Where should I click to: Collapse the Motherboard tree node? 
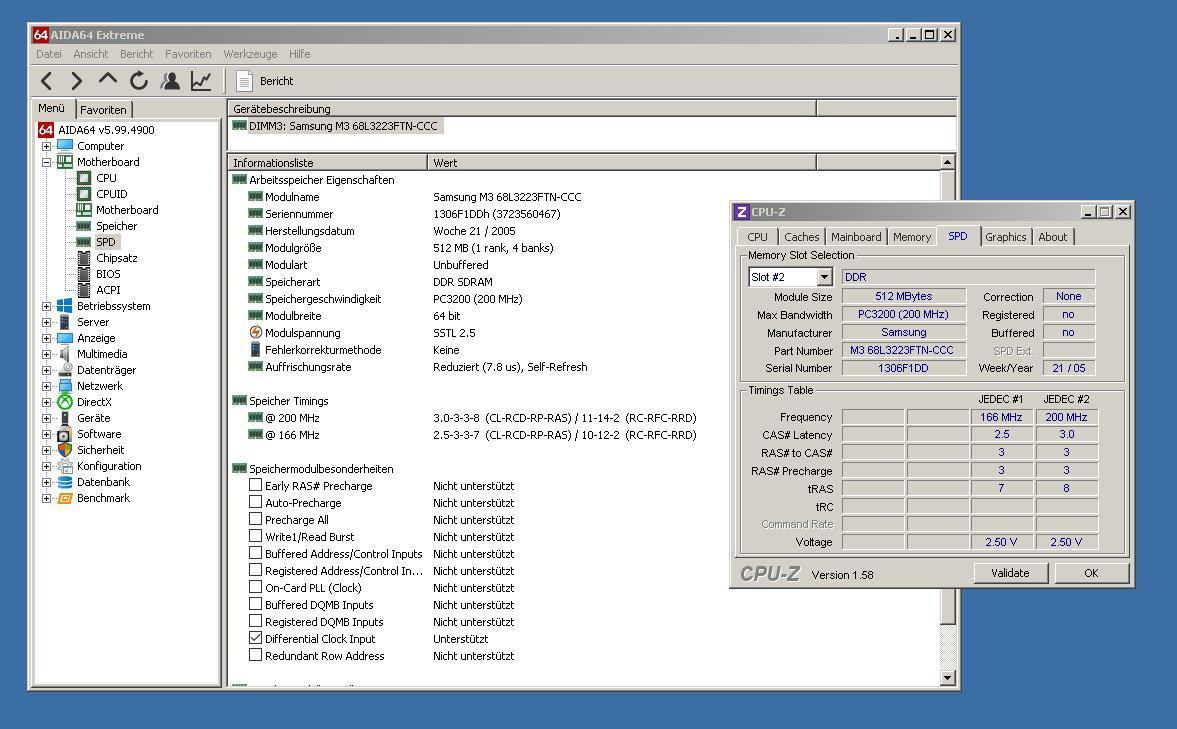(x=47, y=162)
